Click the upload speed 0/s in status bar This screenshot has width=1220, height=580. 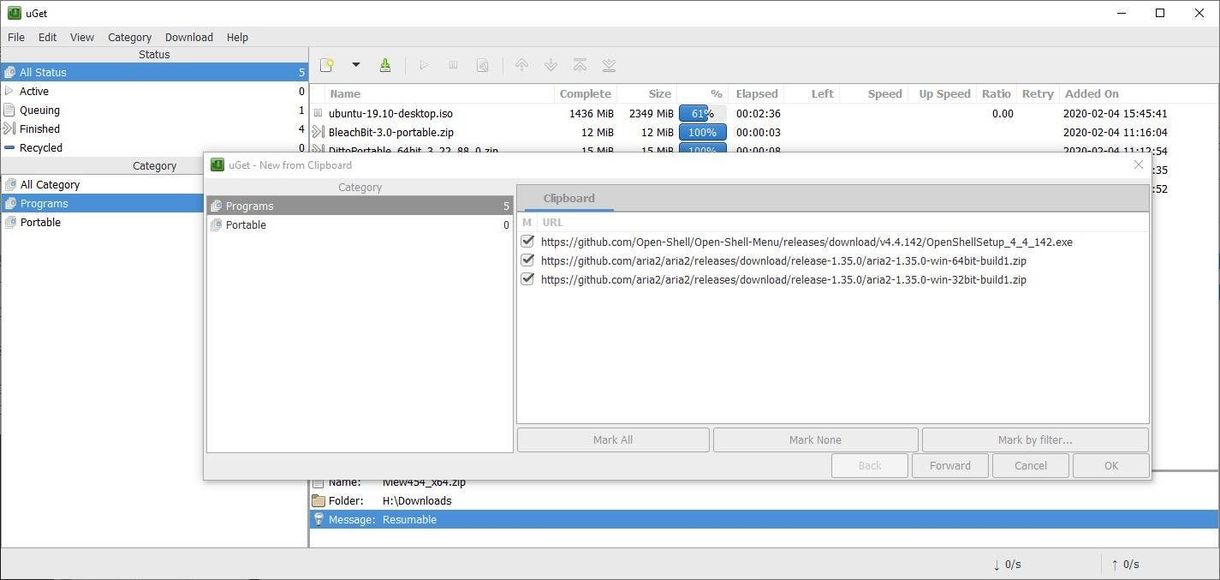(x=1125, y=564)
